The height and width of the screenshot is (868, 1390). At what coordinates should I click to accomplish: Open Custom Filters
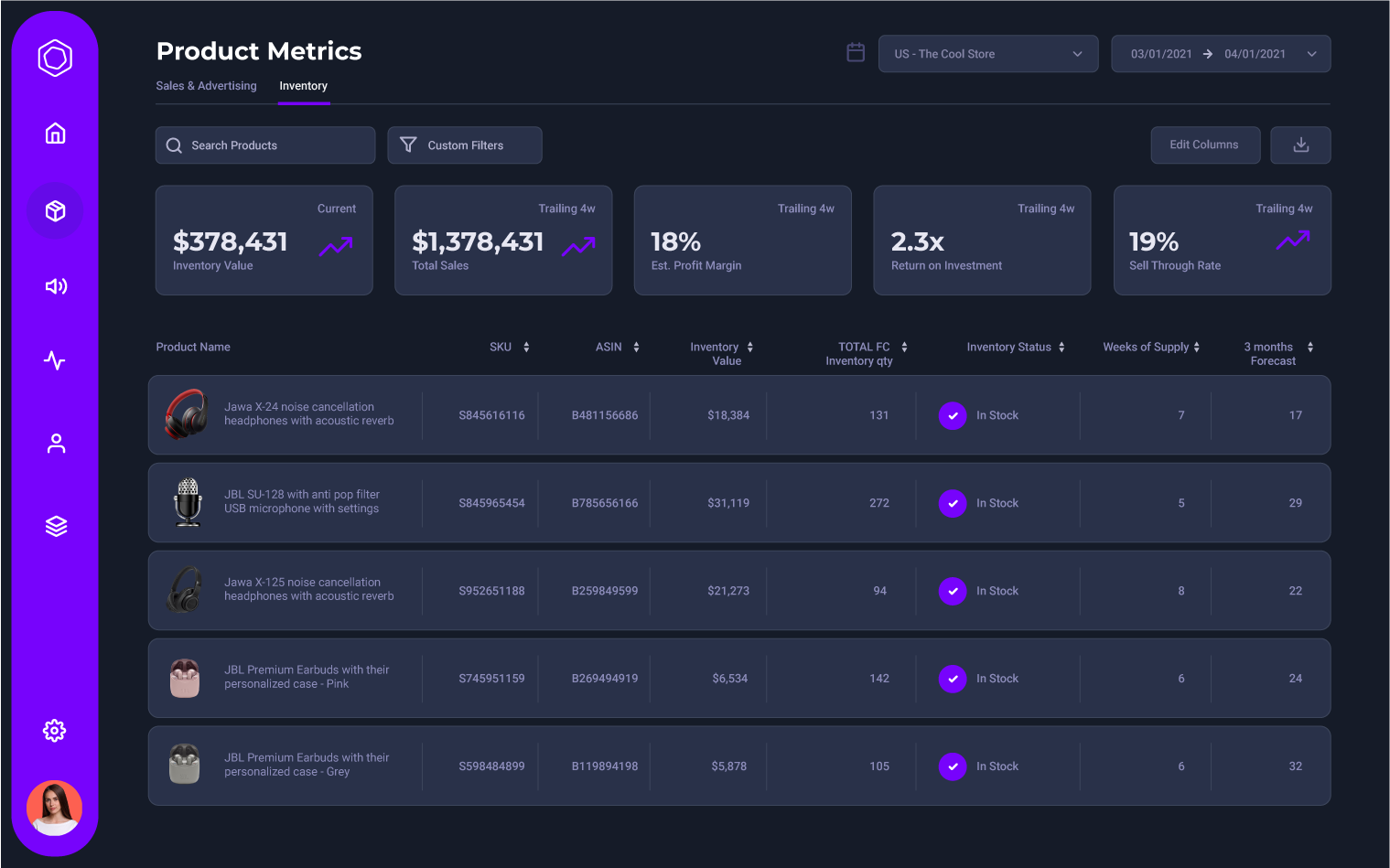click(x=465, y=145)
